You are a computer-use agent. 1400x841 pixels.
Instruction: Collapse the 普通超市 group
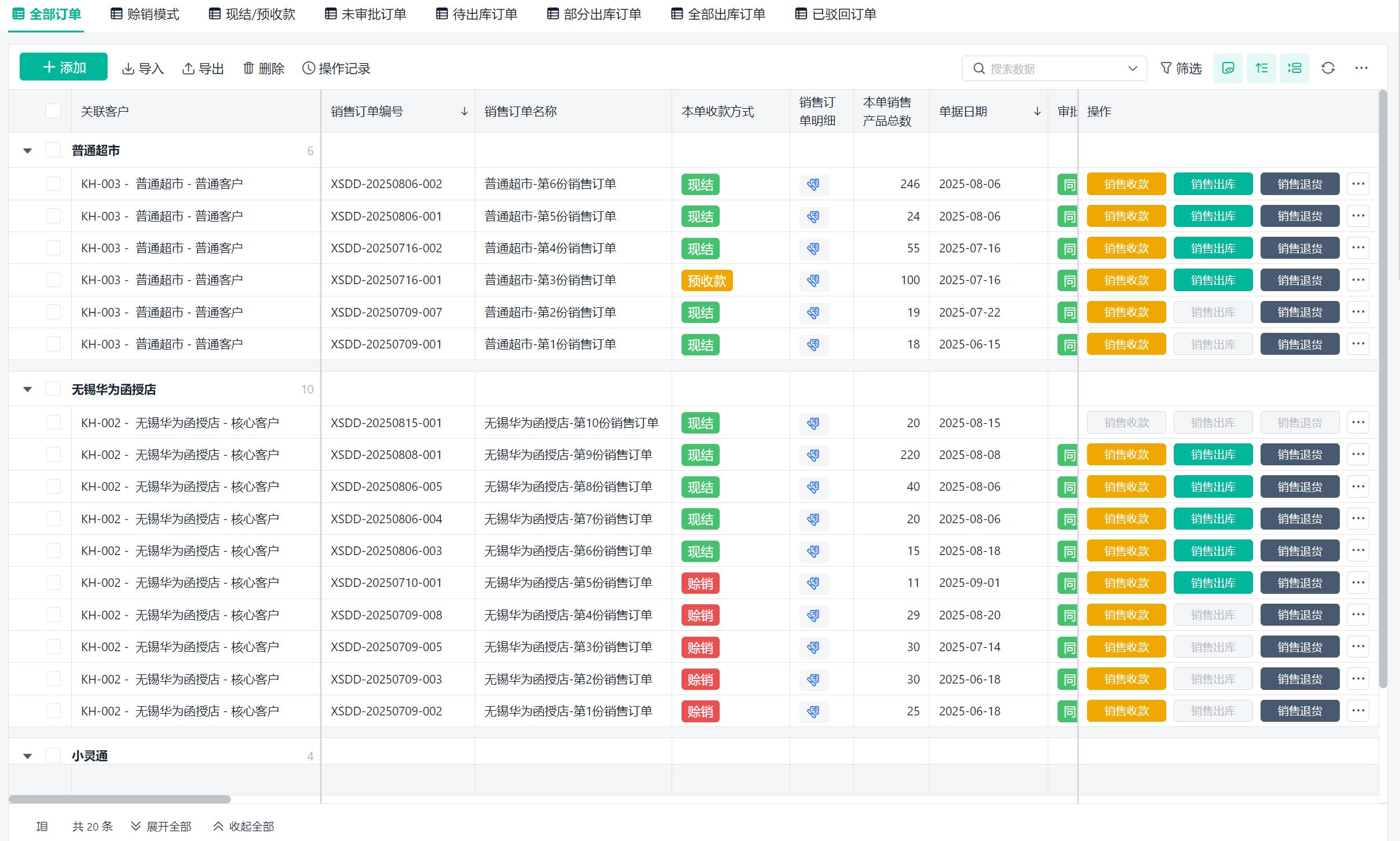[27, 150]
